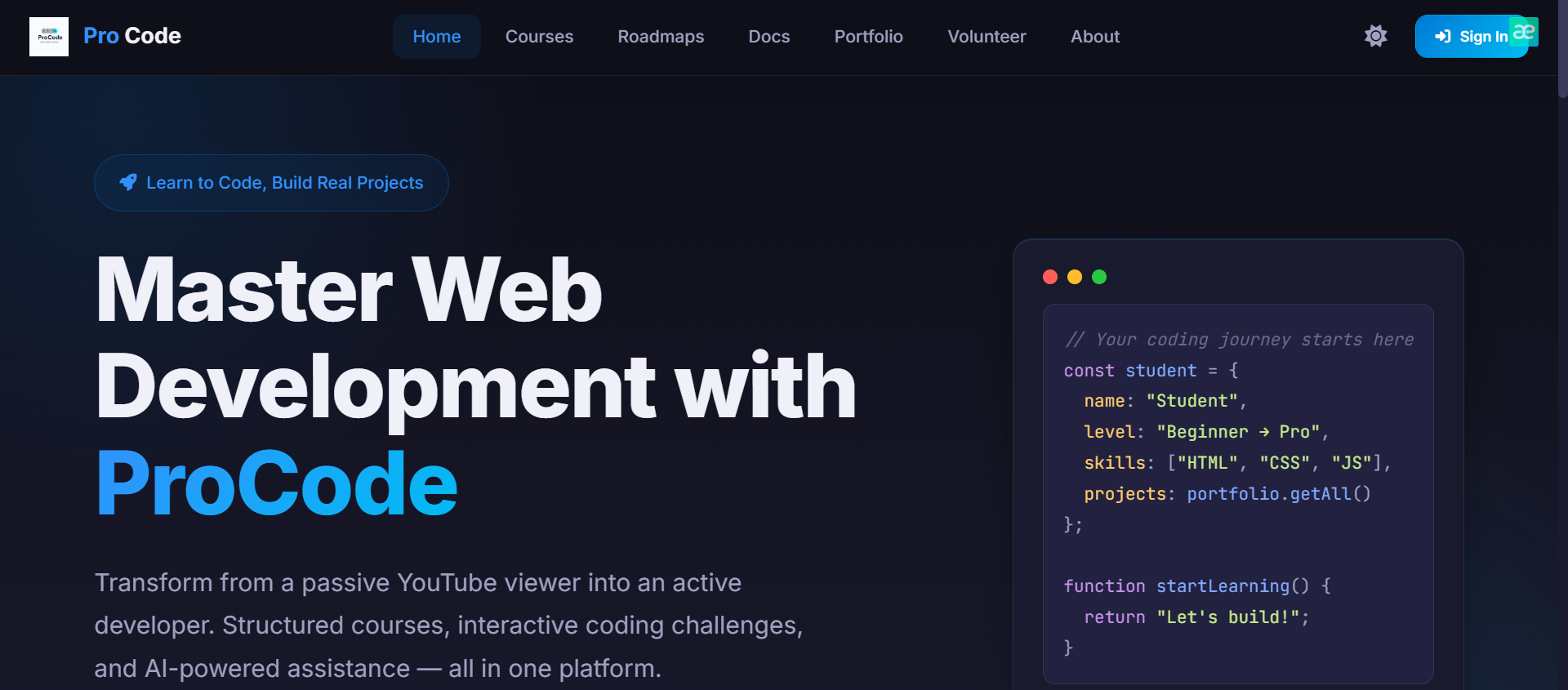Click the green extension icon beside Sign In
Screen dimensions: 1568x690
click(x=1524, y=32)
